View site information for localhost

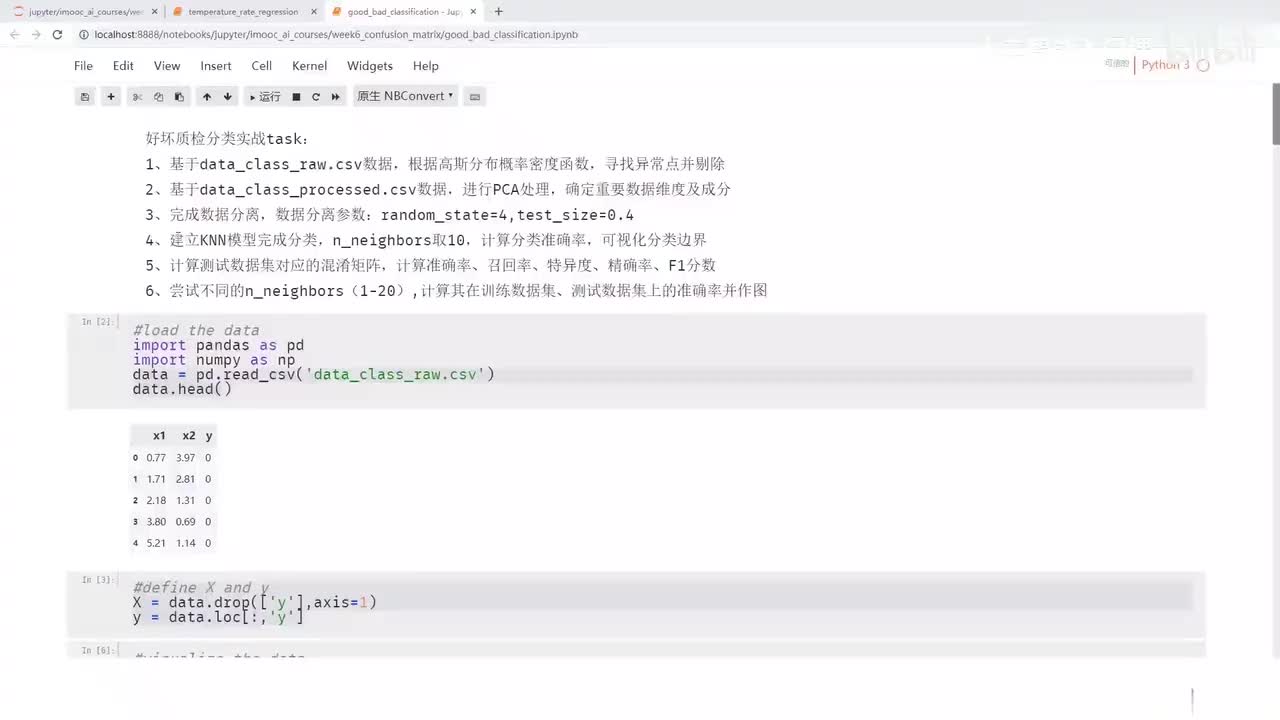(x=84, y=34)
